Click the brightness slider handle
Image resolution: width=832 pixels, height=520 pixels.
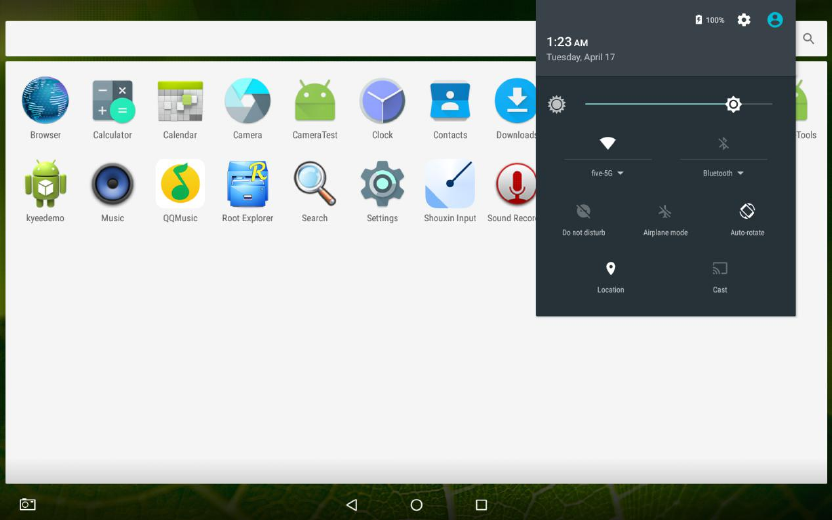(733, 104)
